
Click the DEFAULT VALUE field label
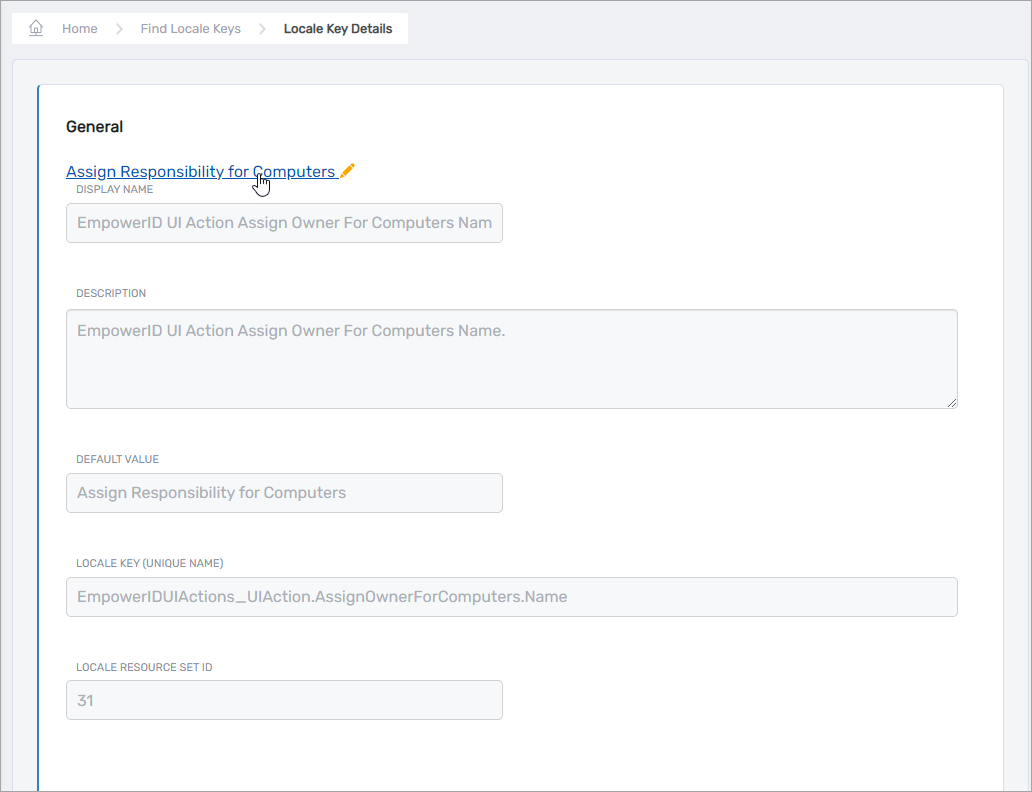[117, 459]
